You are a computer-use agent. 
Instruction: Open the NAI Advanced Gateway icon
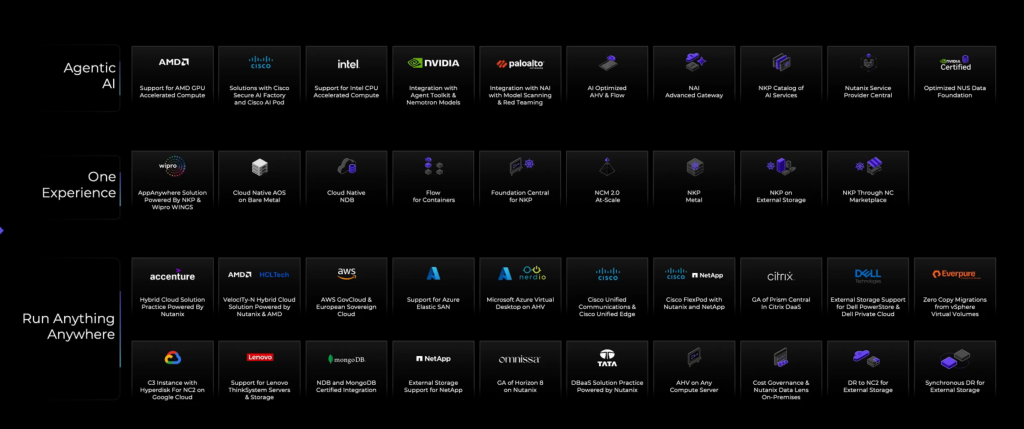pyautogui.click(x=695, y=62)
